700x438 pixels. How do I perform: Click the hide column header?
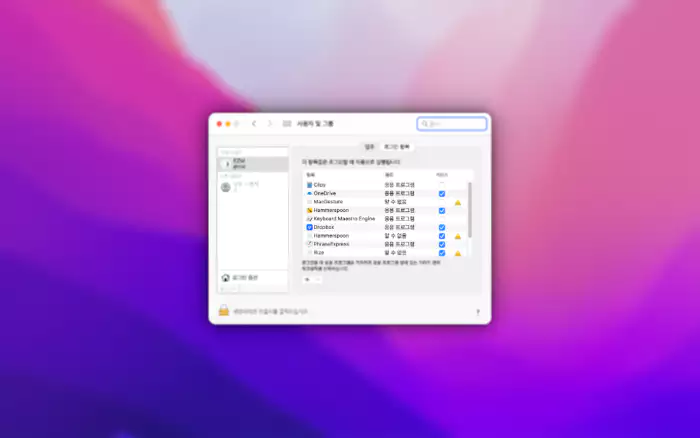point(442,175)
